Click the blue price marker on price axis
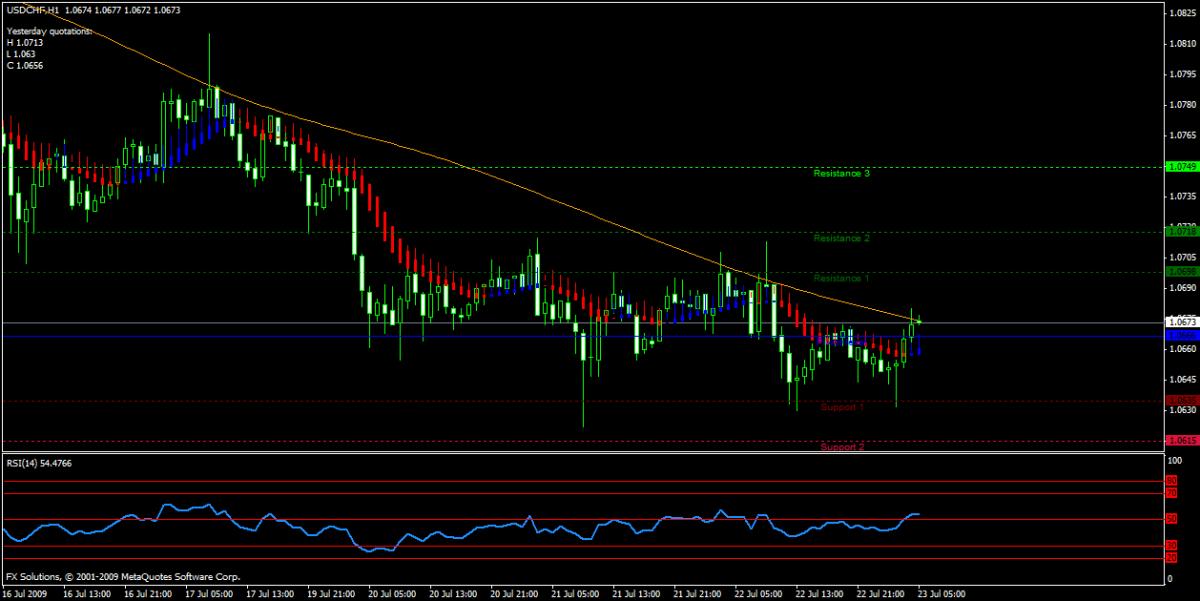 tap(1181, 336)
